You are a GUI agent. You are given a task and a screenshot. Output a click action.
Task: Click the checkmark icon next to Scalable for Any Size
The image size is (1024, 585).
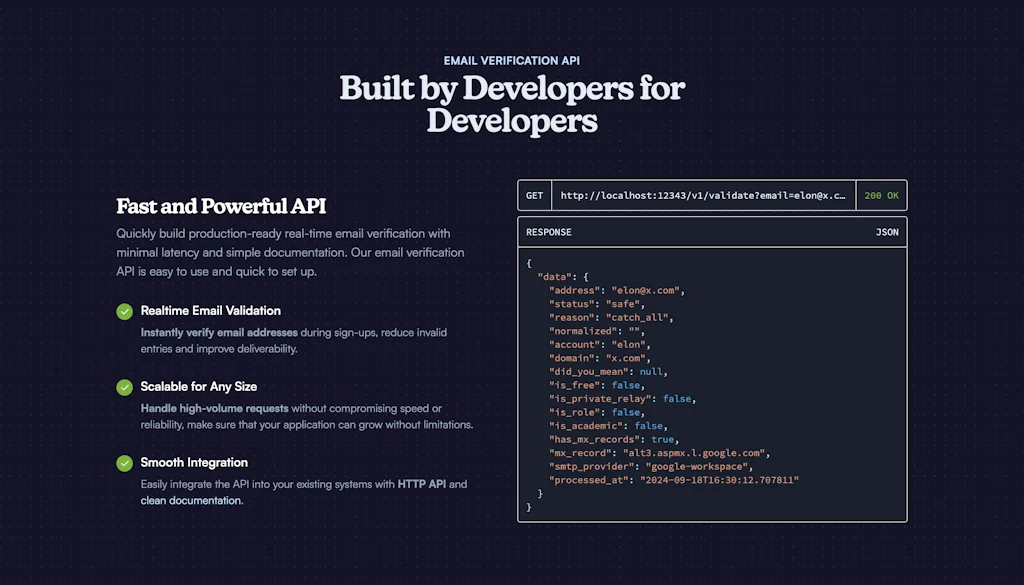click(124, 387)
